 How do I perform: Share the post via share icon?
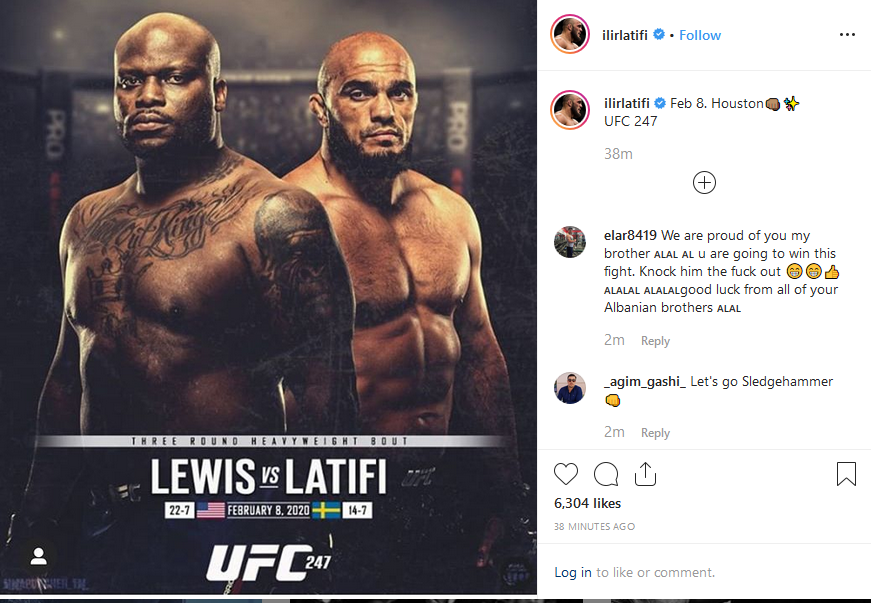[x=645, y=474]
